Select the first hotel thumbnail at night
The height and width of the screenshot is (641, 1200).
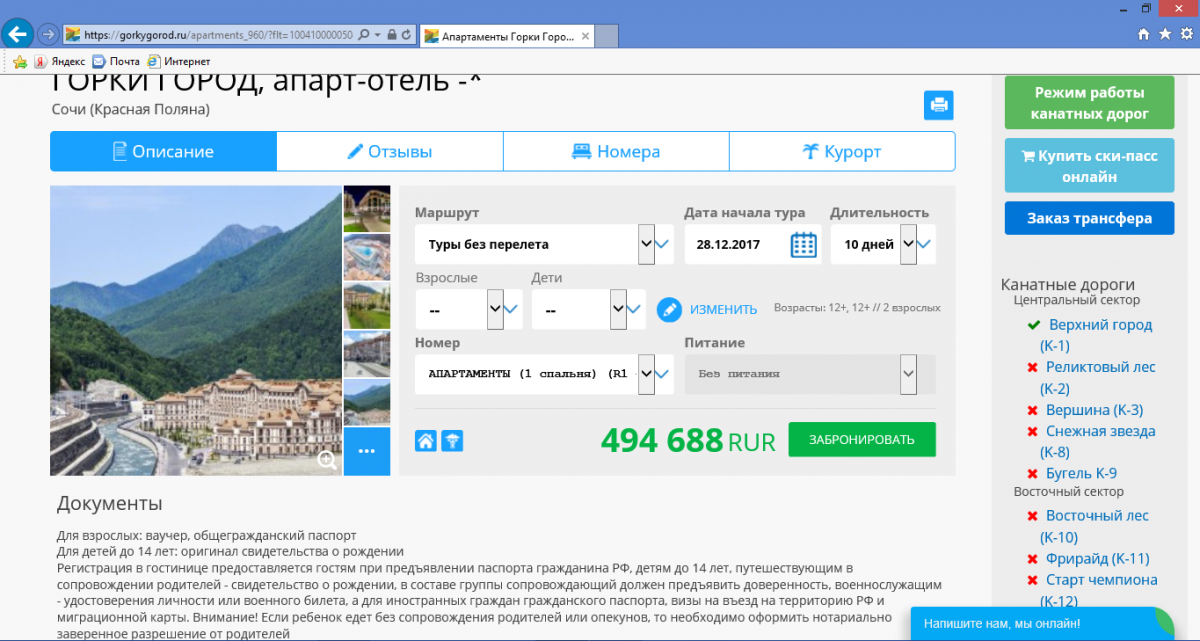click(x=367, y=209)
